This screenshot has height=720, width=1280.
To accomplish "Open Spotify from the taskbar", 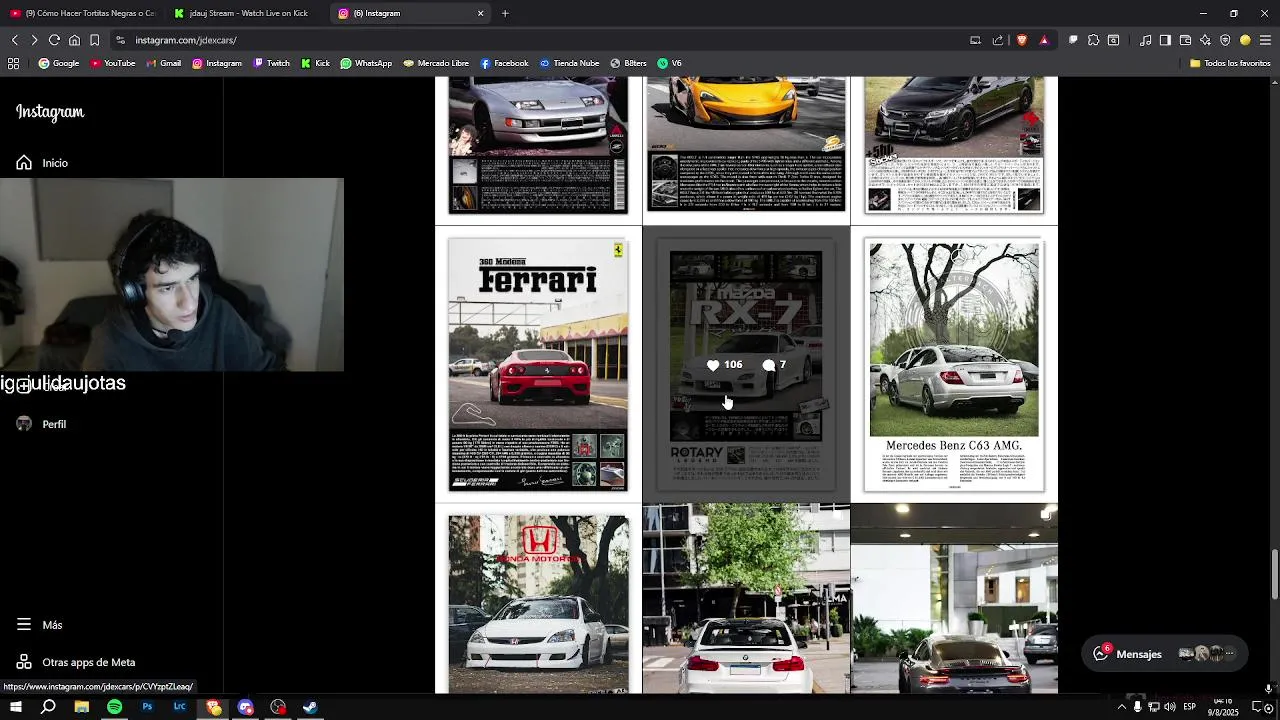I will coord(114,707).
